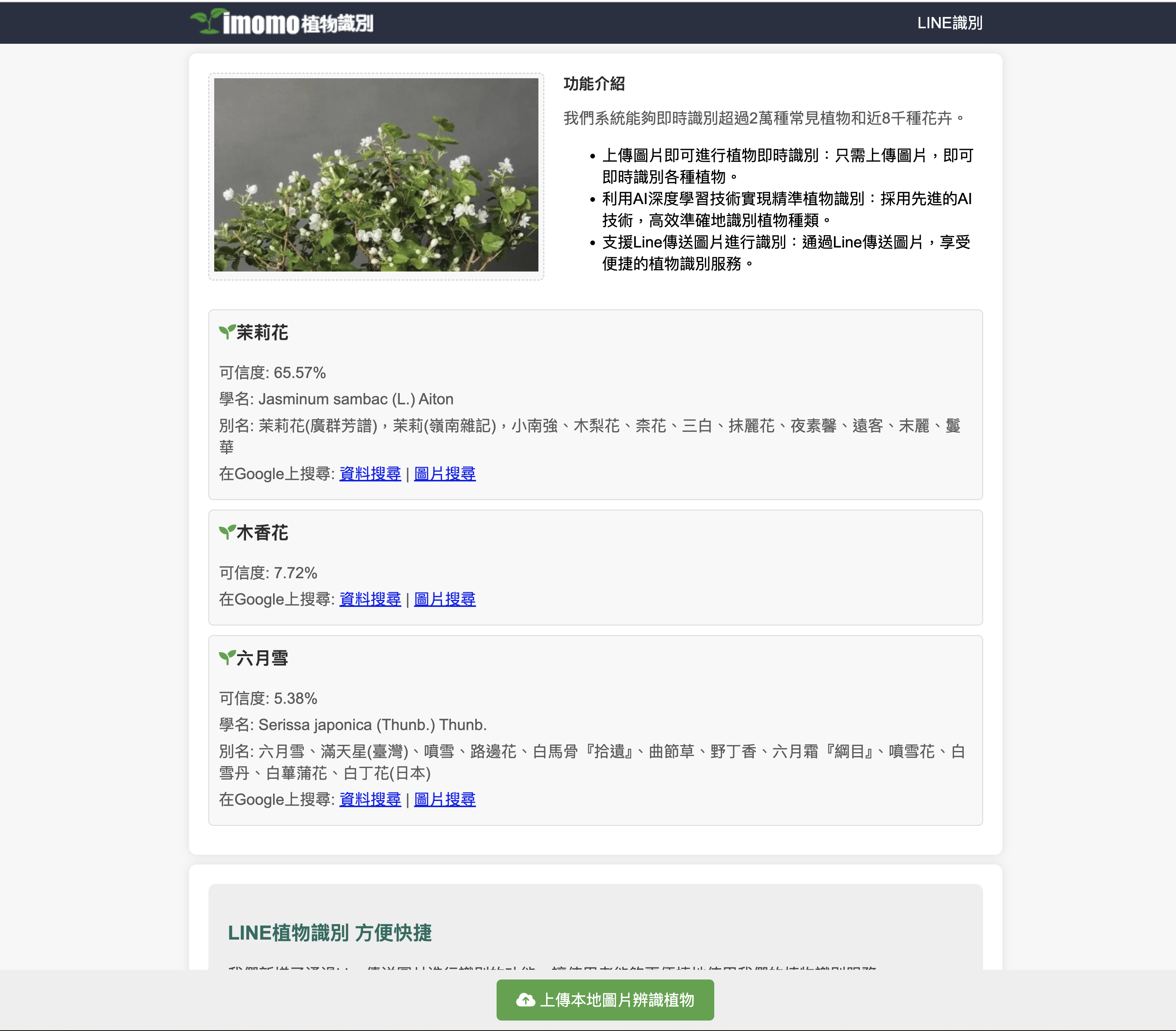Click the 功能介紹 section heading

(x=594, y=84)
